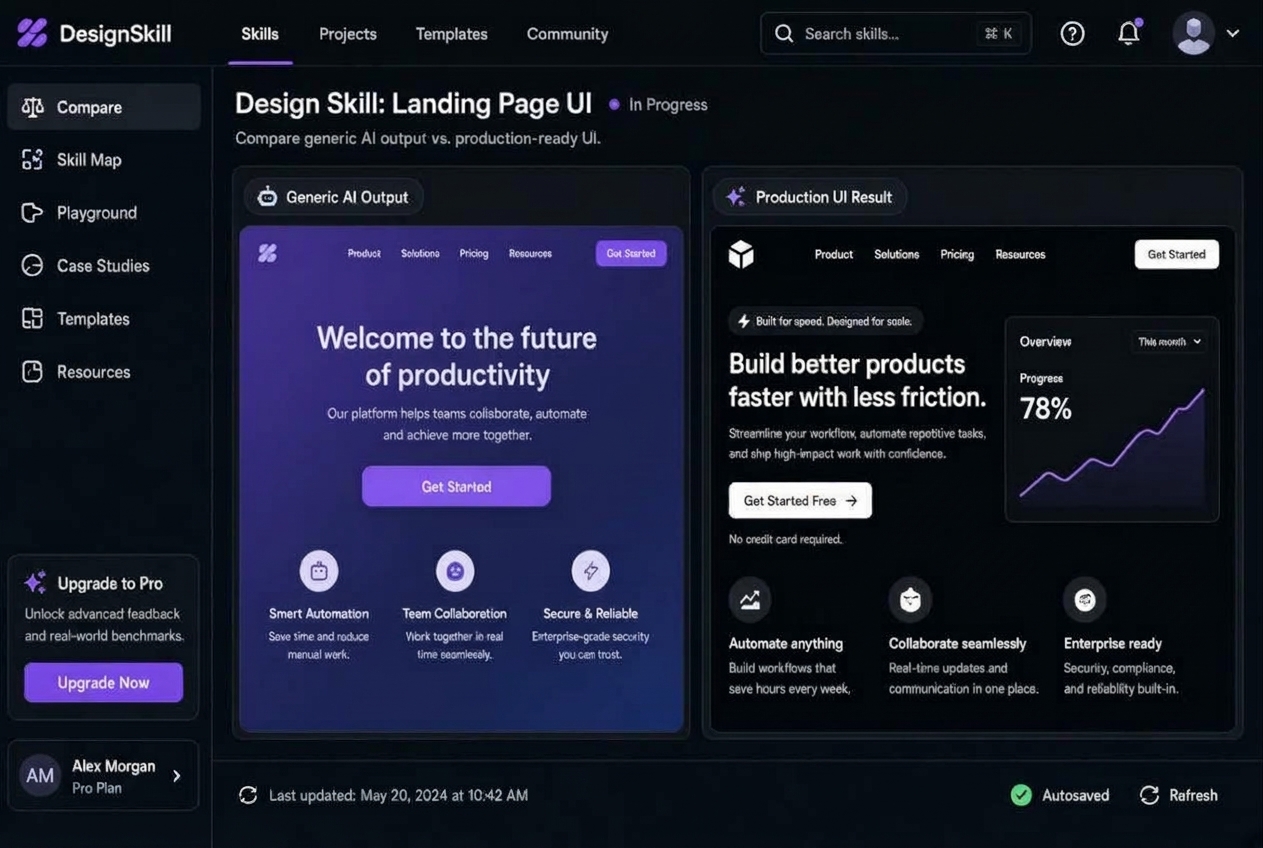Click the small purple Get Started nav button
This screenshot has height=848, width=1263.
point(631,254)
